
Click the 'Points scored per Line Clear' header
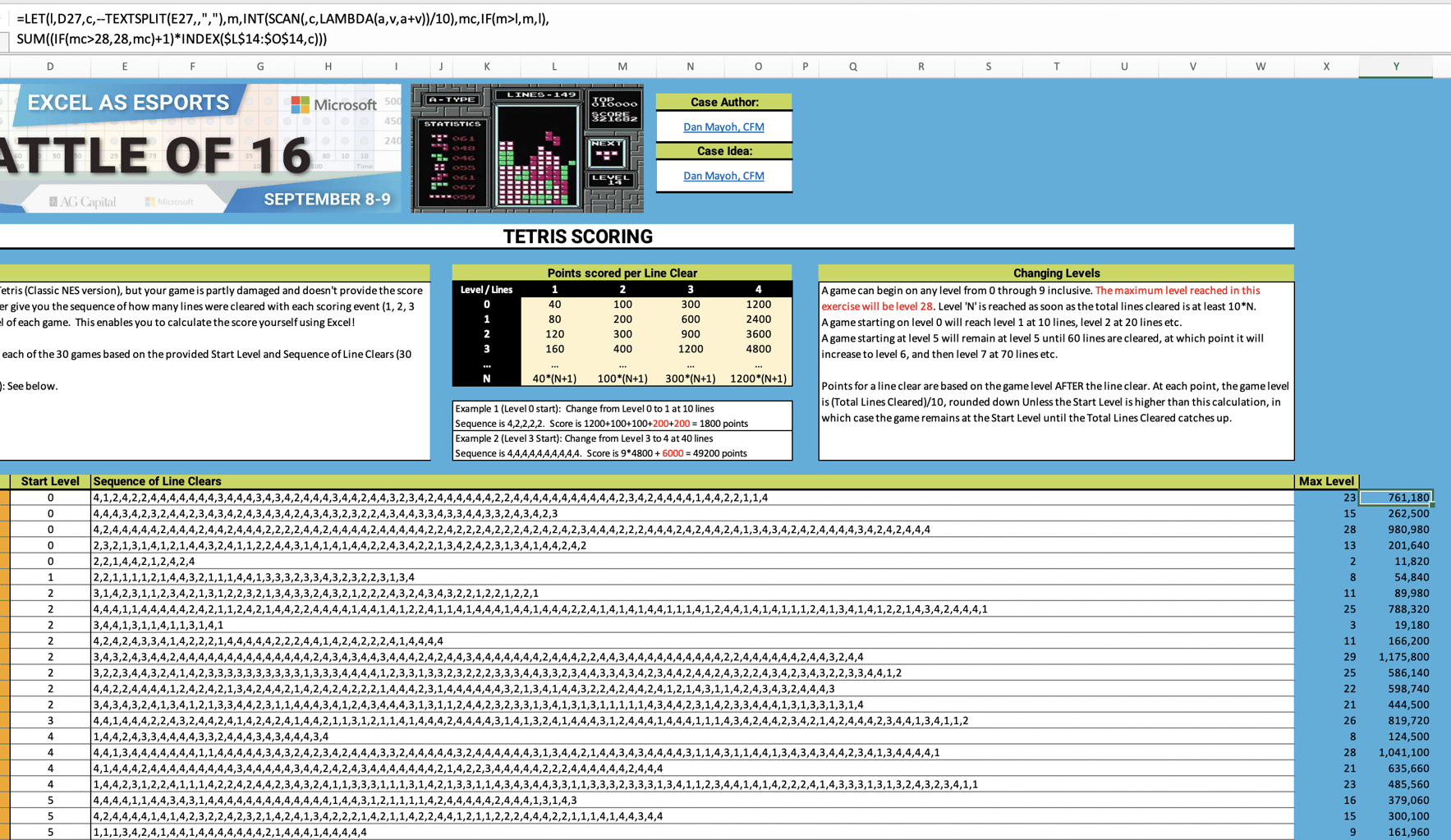pos(622,273)
